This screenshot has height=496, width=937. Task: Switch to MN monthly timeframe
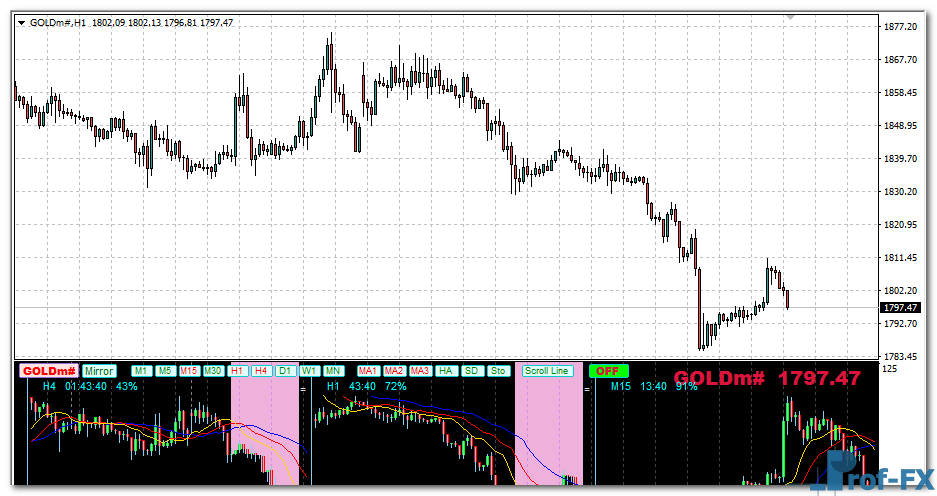coord(332,371)
